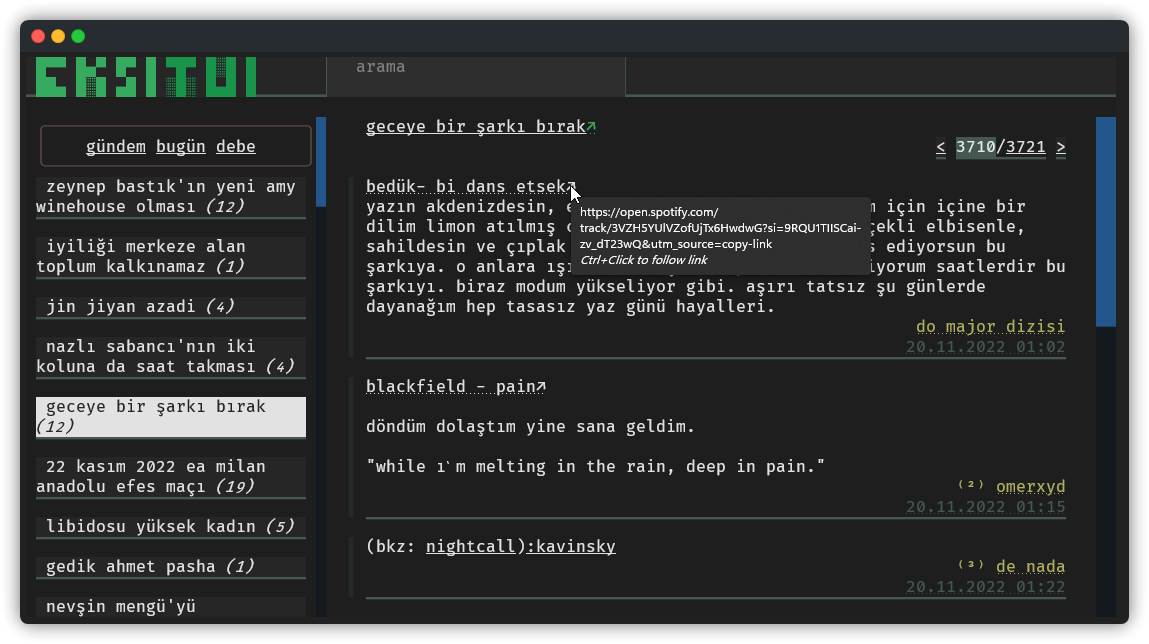Jump to last page 3721

coord(1026,148)
